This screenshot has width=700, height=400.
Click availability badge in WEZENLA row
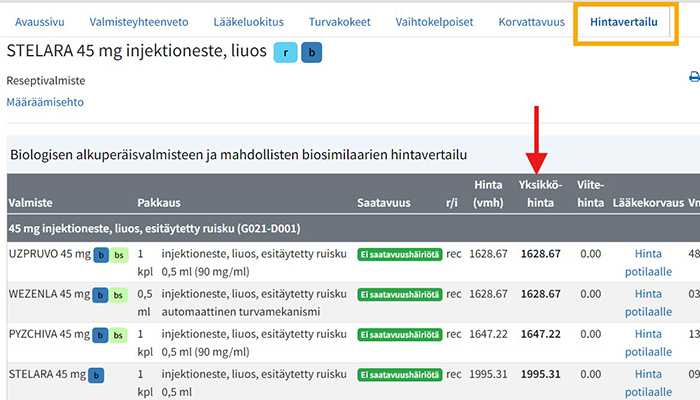click(x=400, y=295)
